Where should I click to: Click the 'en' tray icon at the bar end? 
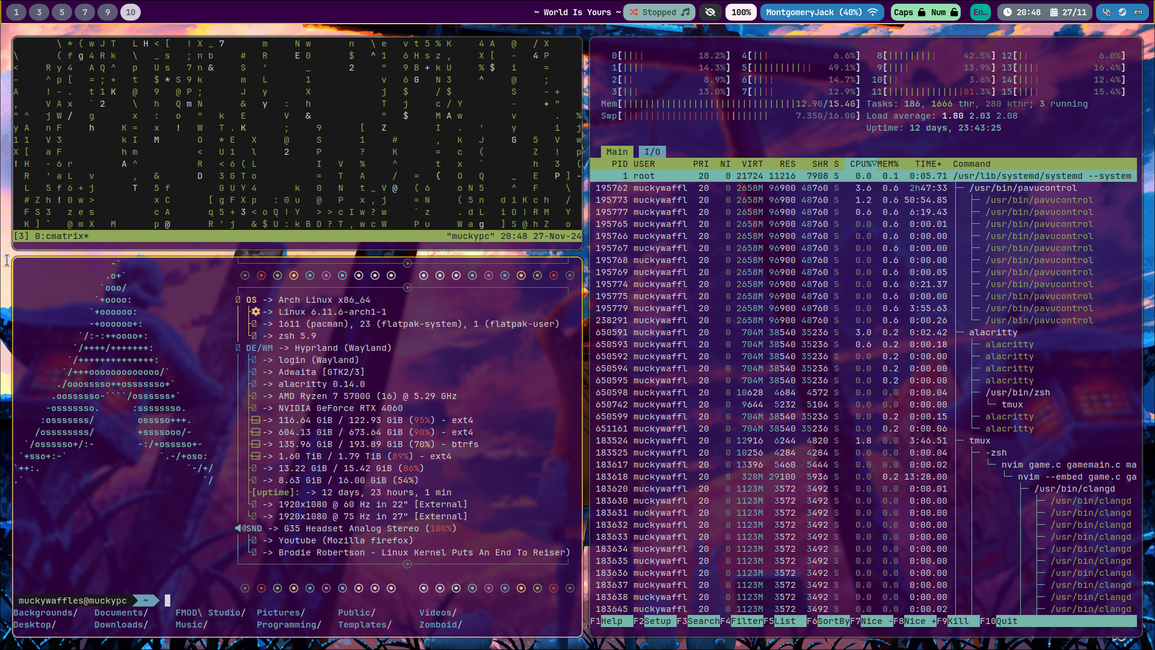pos(1138,12)
